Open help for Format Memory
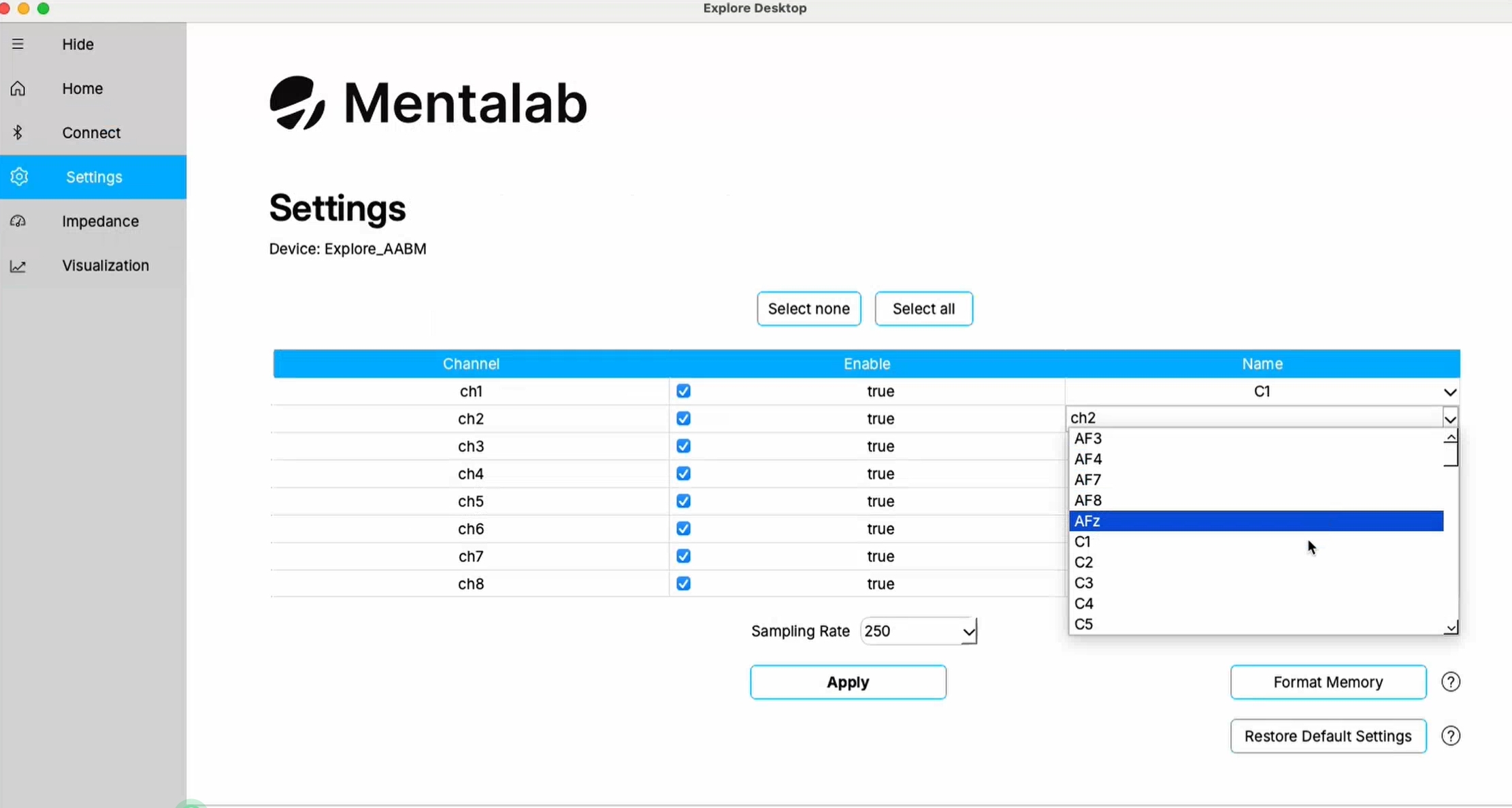This screenshot has height=808, width=1512. pos(1451,682)
